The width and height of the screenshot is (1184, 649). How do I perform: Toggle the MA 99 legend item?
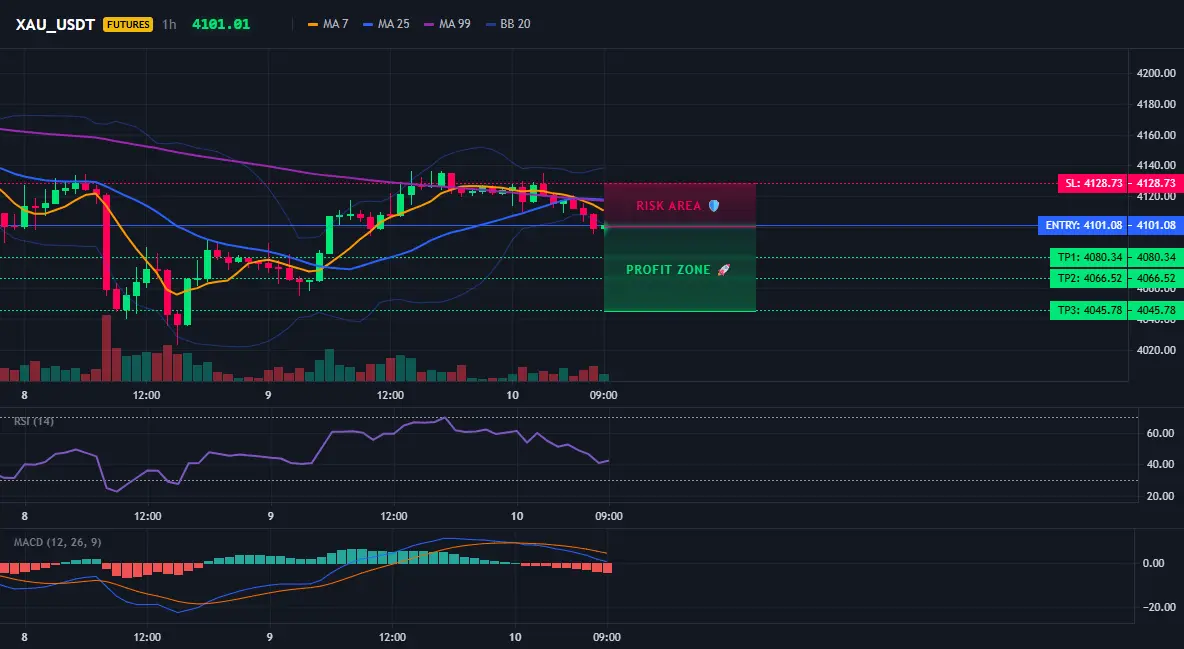[447, 24]
